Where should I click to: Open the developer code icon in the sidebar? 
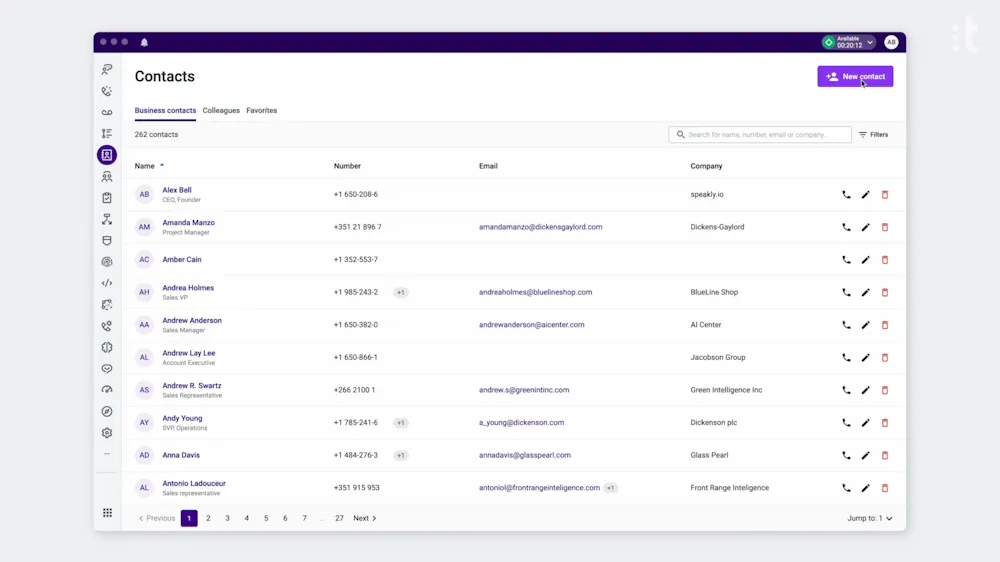[x=107, y=283]
